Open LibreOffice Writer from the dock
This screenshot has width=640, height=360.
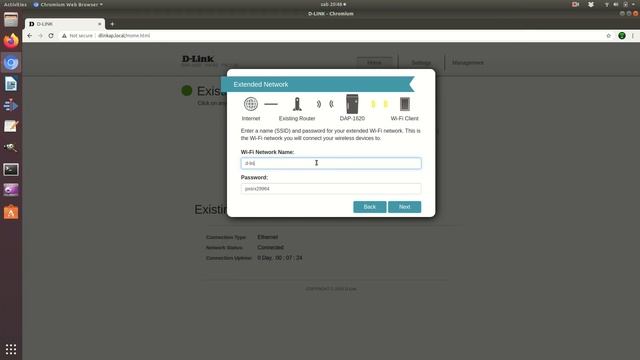point(11,84)
